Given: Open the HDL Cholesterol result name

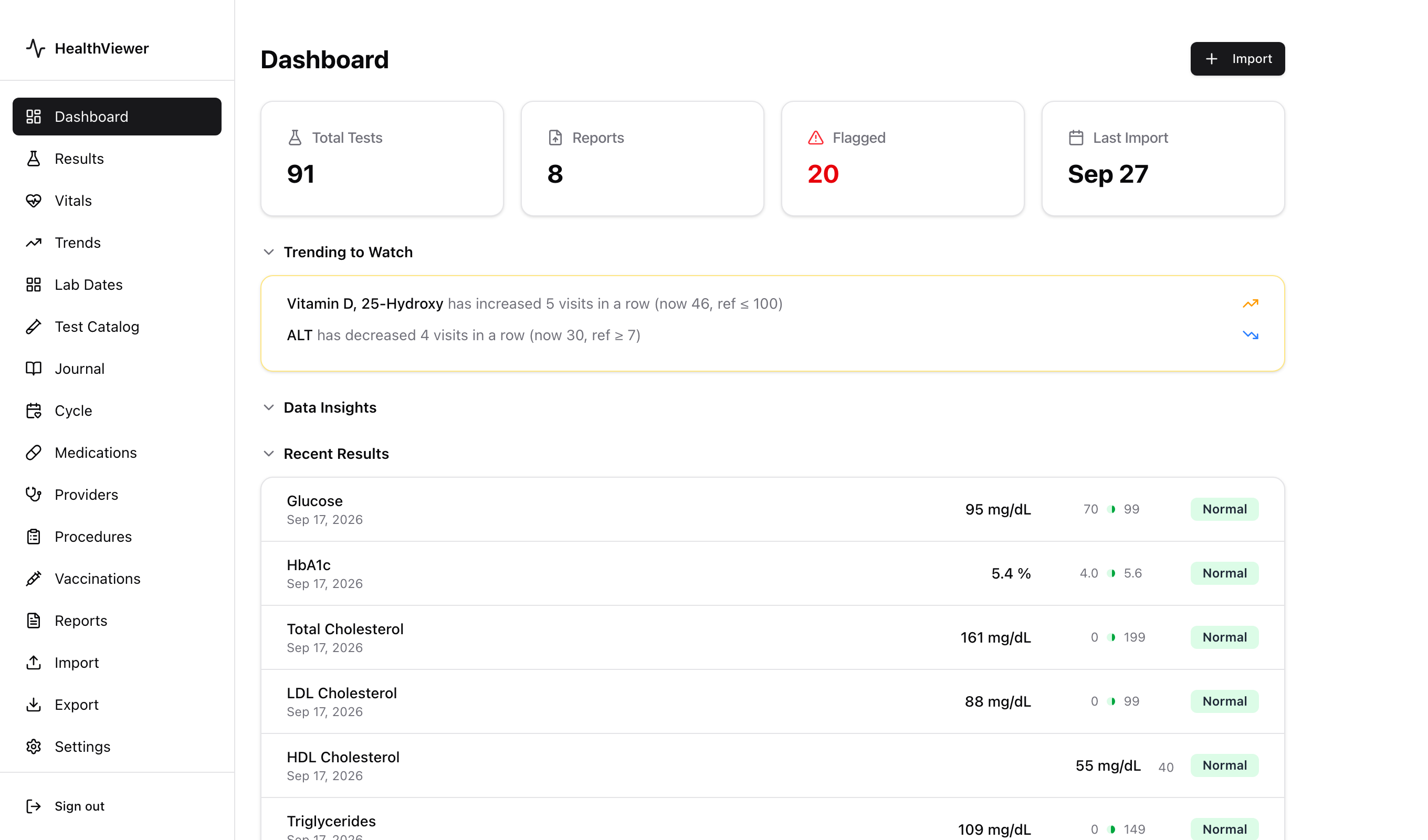Looking at the screenshot, I should click(343, 757).
